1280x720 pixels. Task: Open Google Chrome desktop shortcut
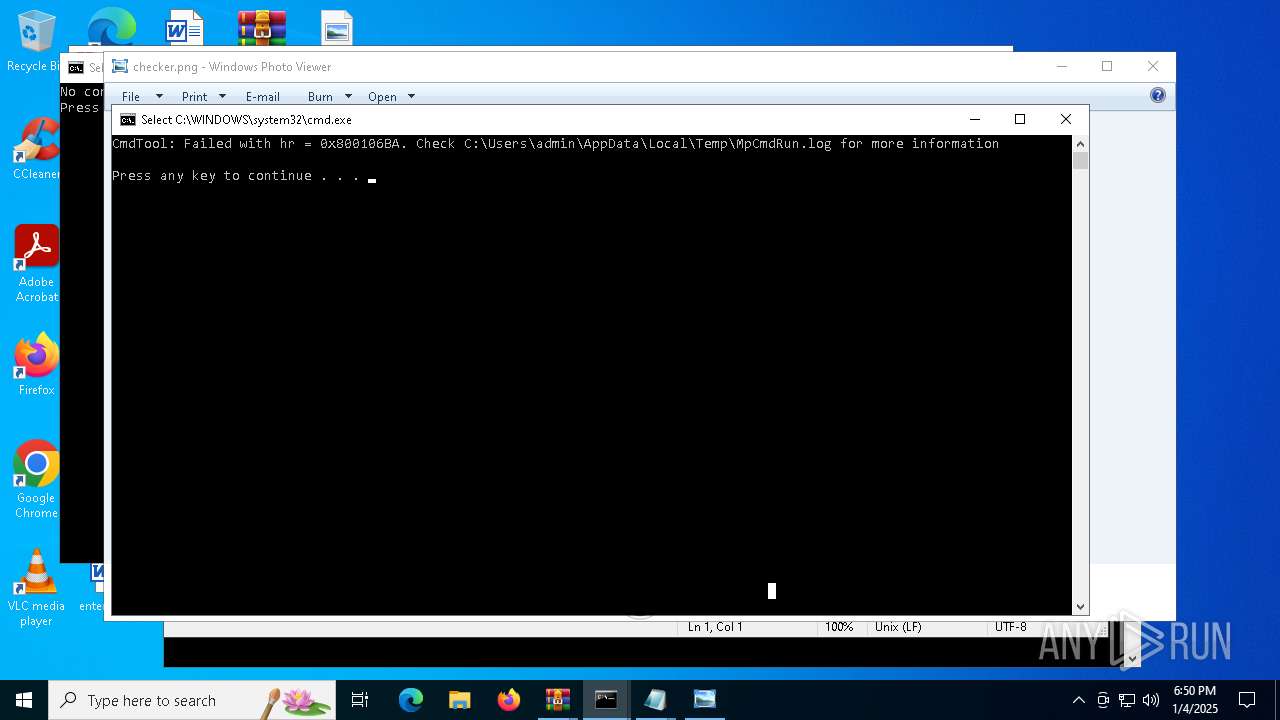click(x=36, y=480)
